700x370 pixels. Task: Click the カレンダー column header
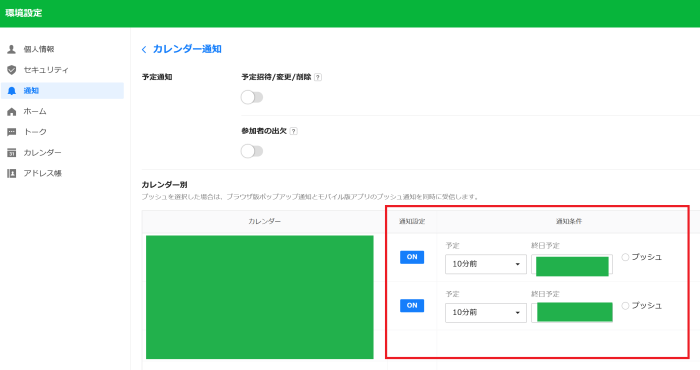pyautogui.click(x=264, y=221)
